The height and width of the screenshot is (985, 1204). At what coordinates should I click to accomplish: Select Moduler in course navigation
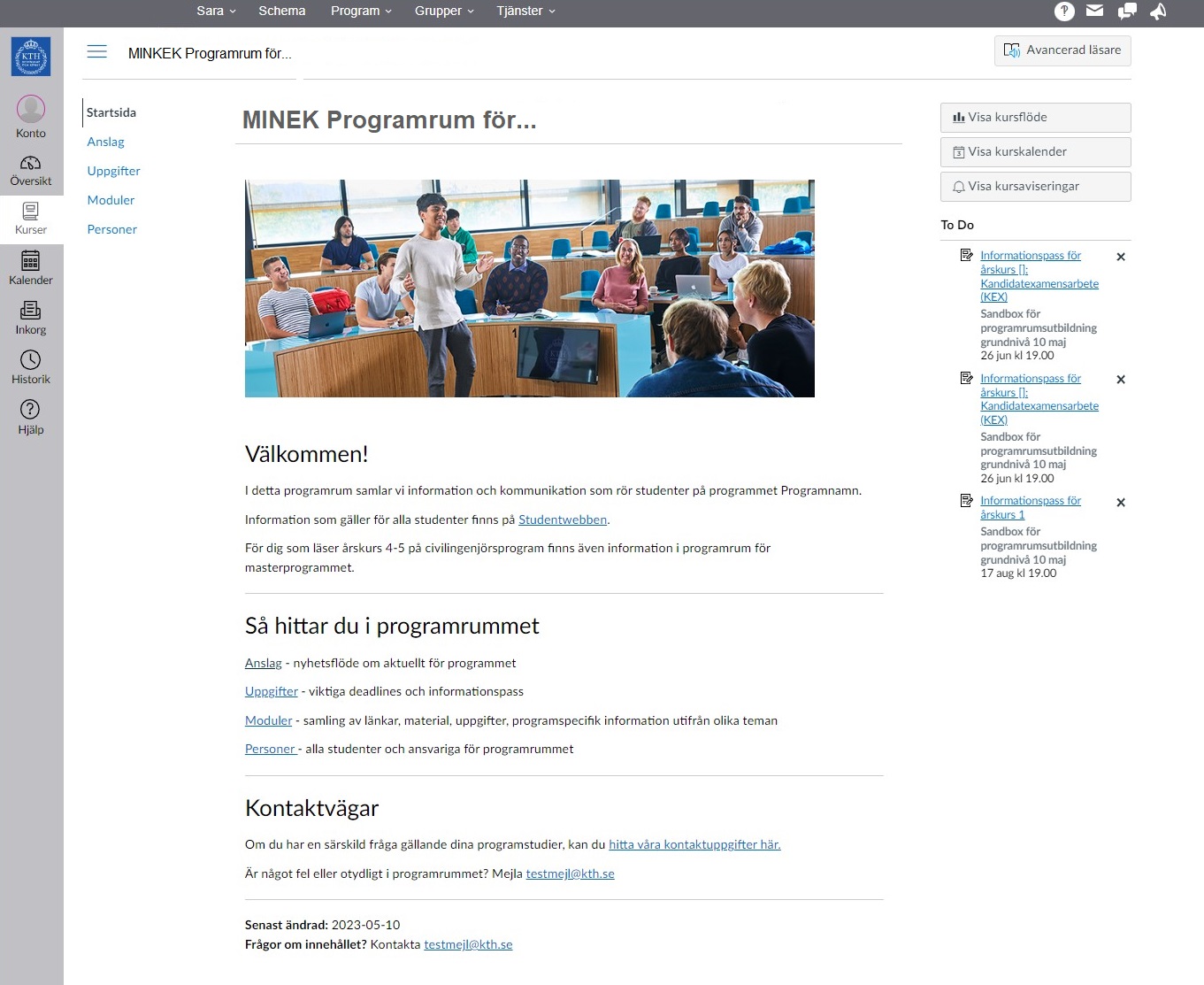[x=111, y=200]
